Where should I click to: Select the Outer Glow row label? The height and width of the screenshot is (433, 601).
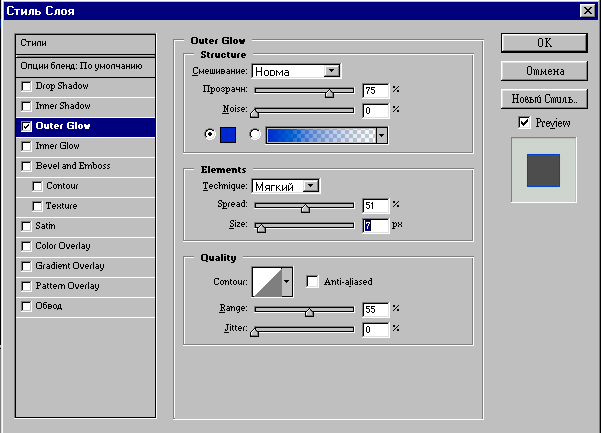tap(63, 126)
